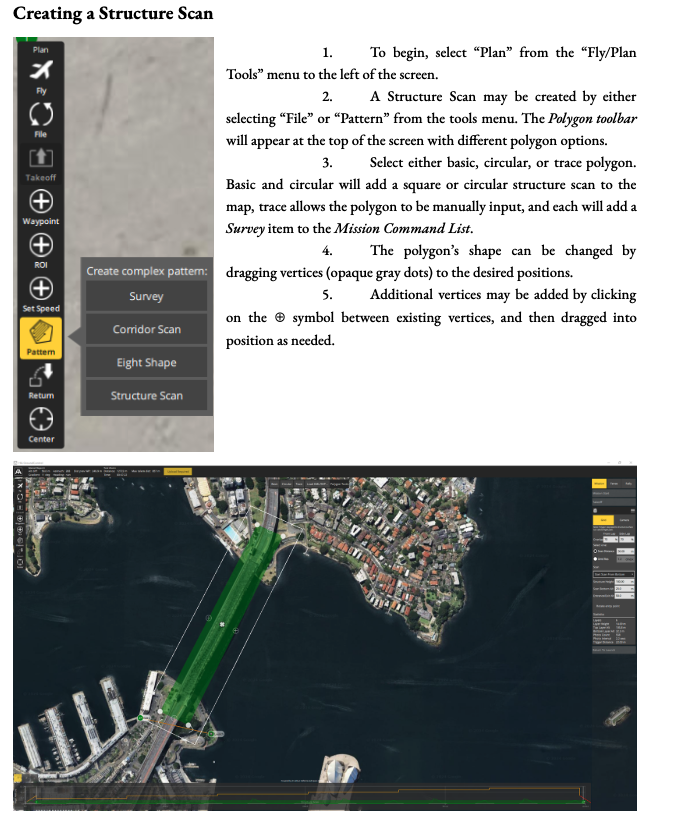Select the Ground Res radio button

(595, 559)
